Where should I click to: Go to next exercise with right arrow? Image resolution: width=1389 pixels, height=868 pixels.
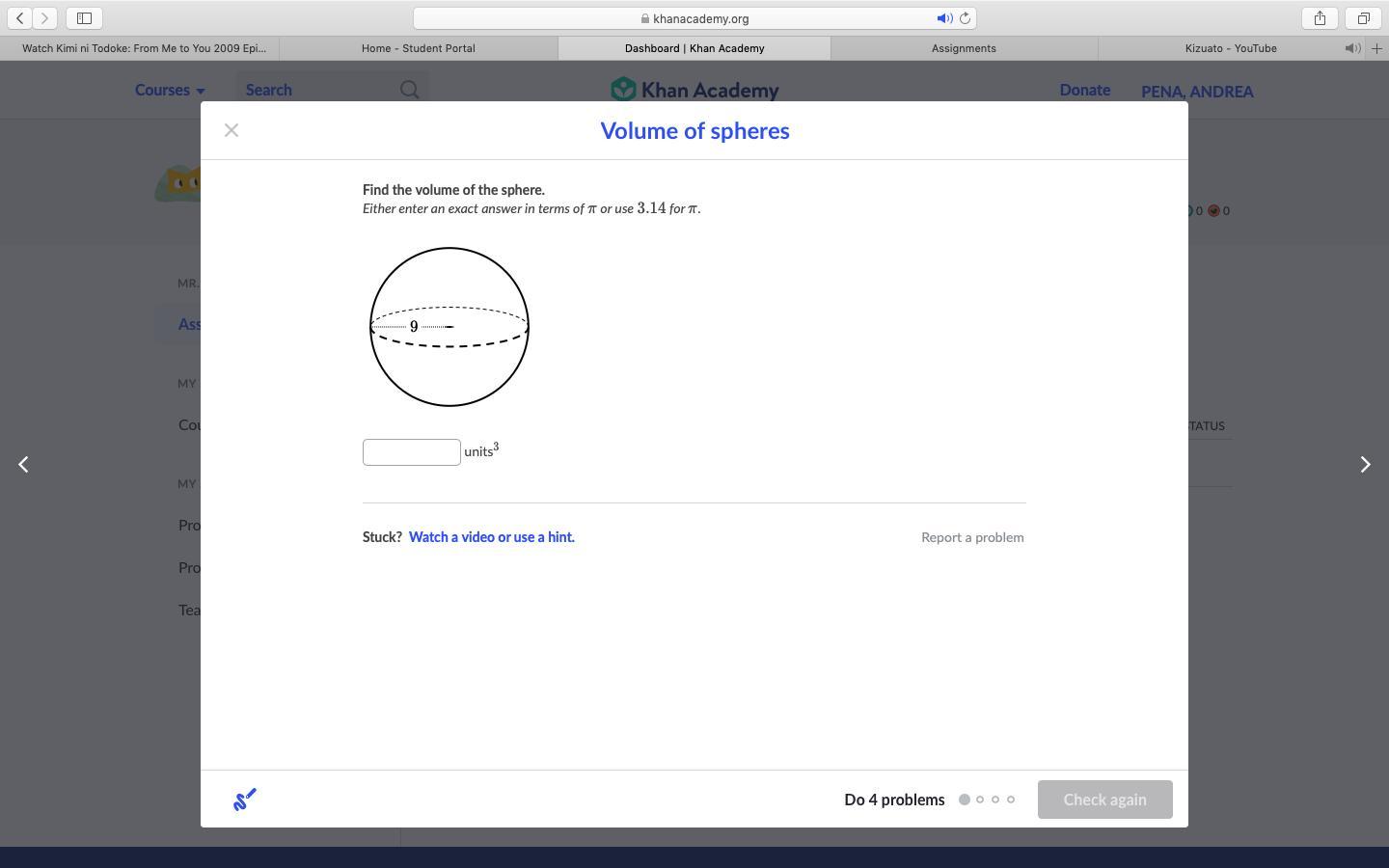(x=1364, y=465)
